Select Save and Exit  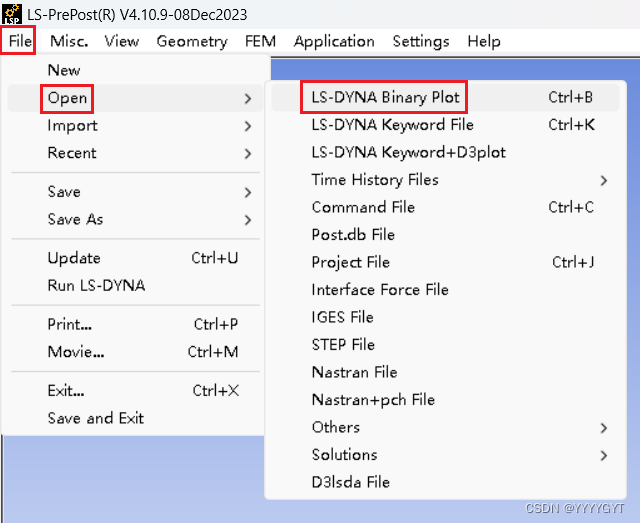click(135, 418)
